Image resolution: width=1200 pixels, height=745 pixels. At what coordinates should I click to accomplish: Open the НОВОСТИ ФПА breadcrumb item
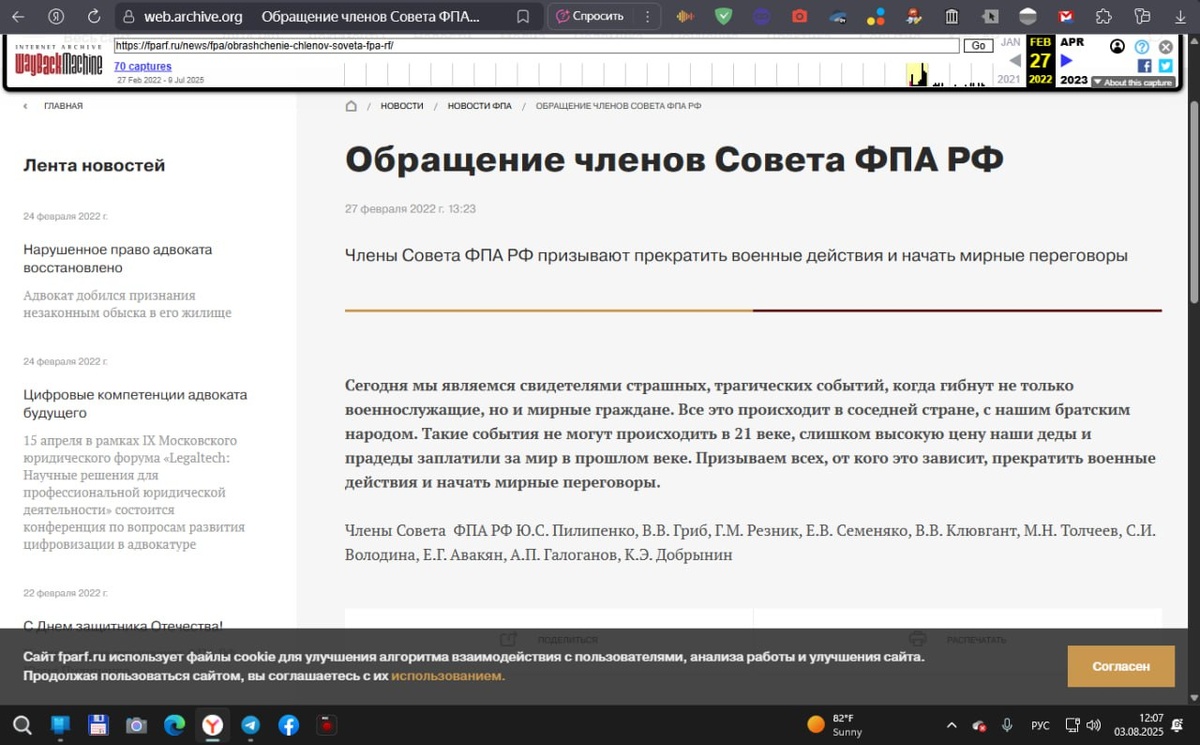(x=479, y=106)
